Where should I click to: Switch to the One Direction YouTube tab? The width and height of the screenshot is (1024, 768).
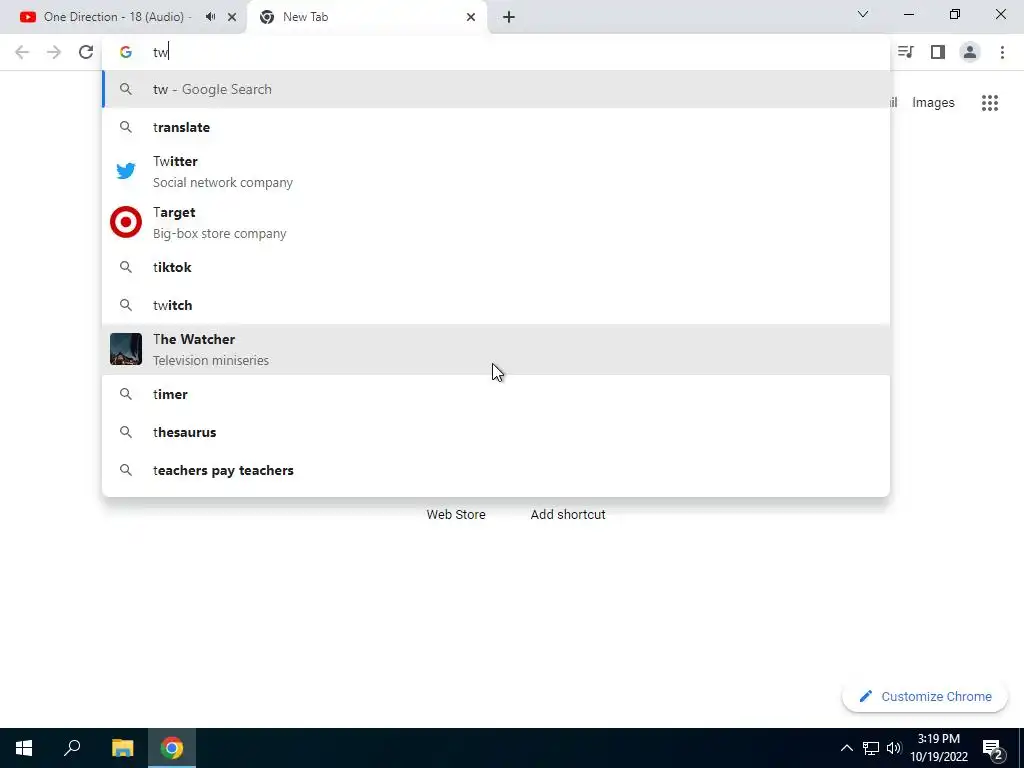118,17
